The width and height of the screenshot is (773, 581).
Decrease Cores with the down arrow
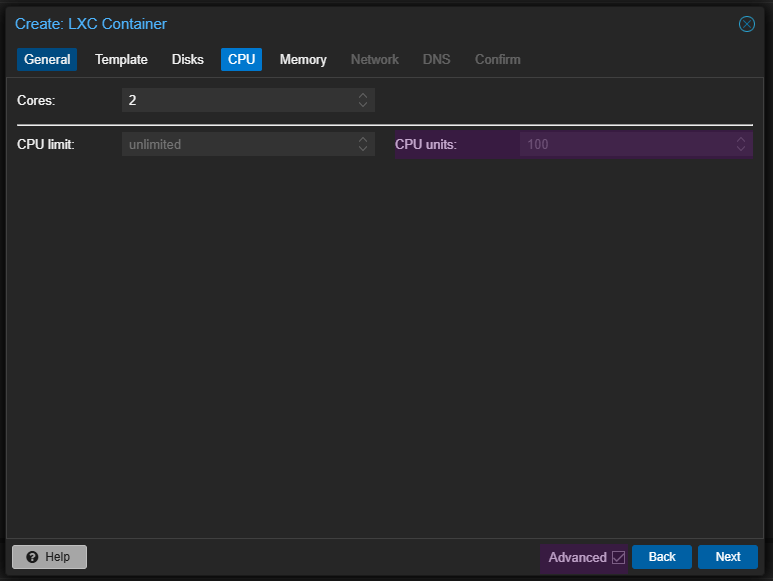[x=363, y=104]
